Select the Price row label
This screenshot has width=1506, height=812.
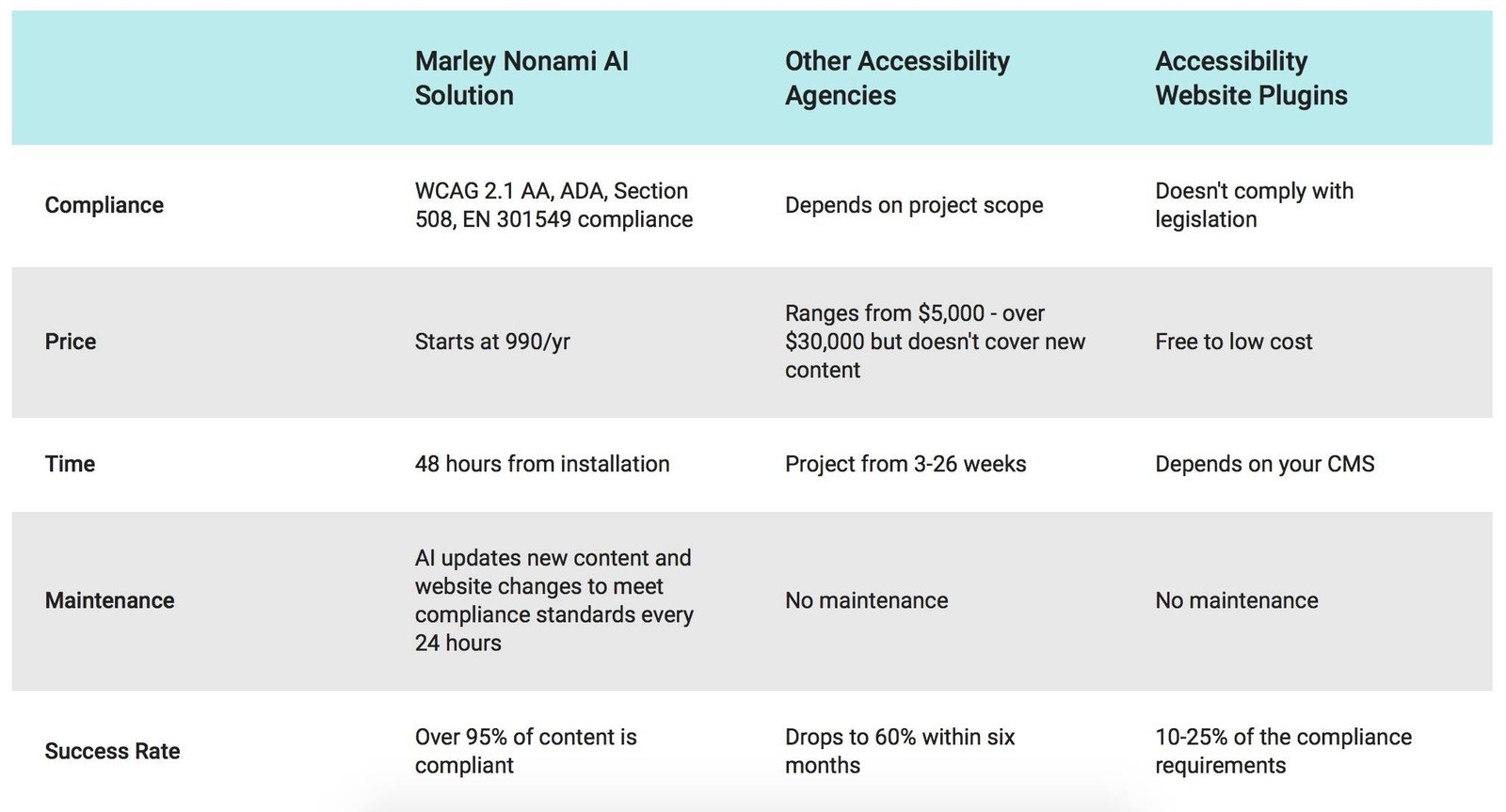click(x=71, y=342)
